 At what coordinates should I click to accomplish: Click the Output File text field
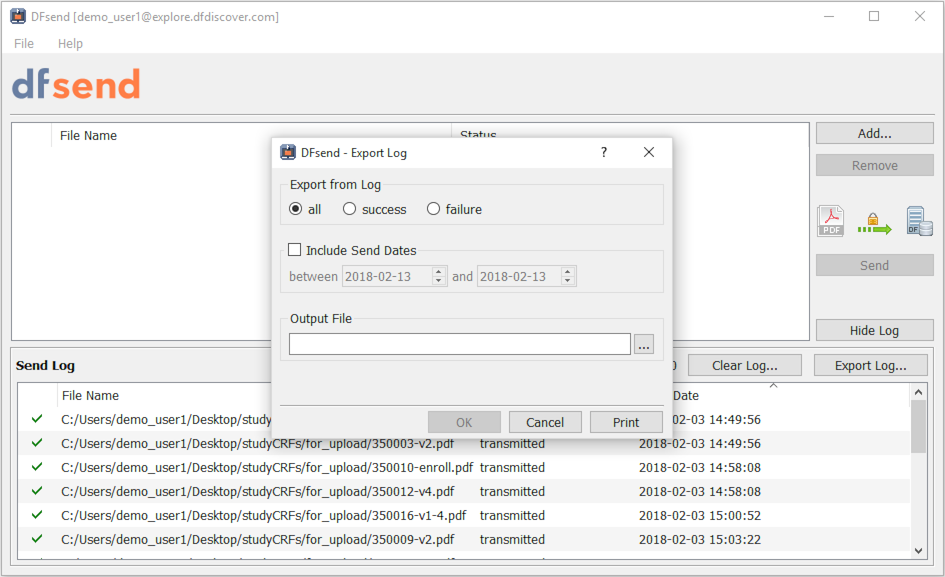tap(460, 344)
